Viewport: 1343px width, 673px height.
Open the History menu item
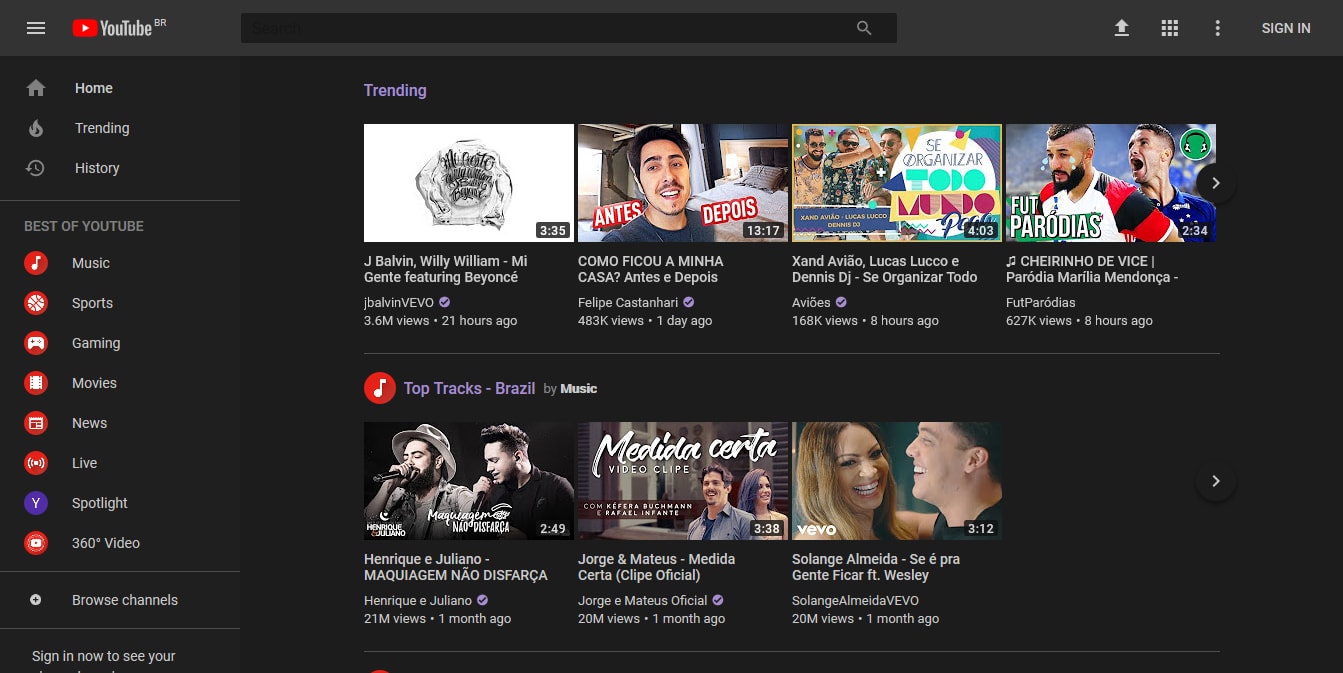coord(97,168)
